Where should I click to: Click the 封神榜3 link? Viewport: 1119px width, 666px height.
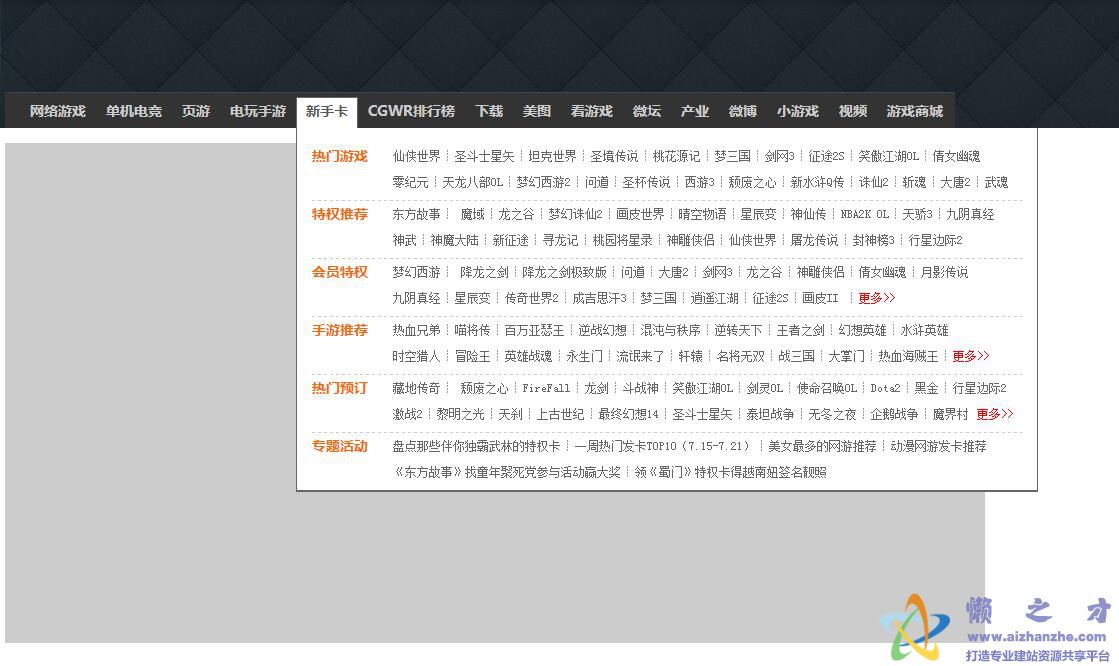874,241
